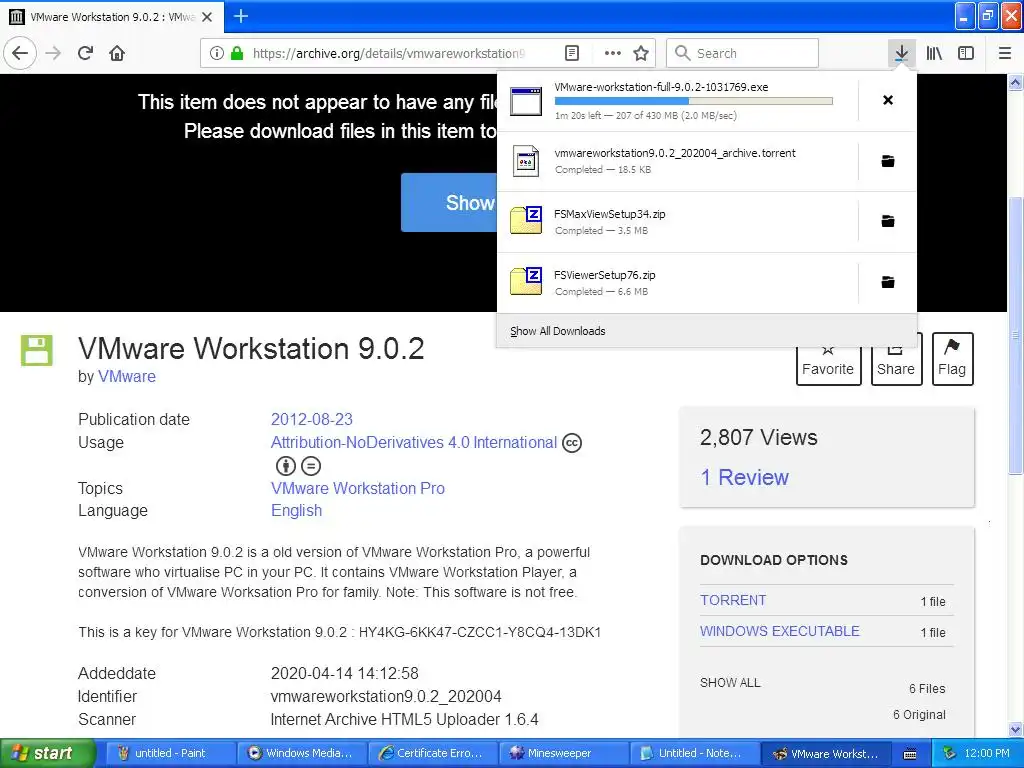Click the torrent file icon in downloads
This screenshot has width=1024, height=768.
click(526, 161)
